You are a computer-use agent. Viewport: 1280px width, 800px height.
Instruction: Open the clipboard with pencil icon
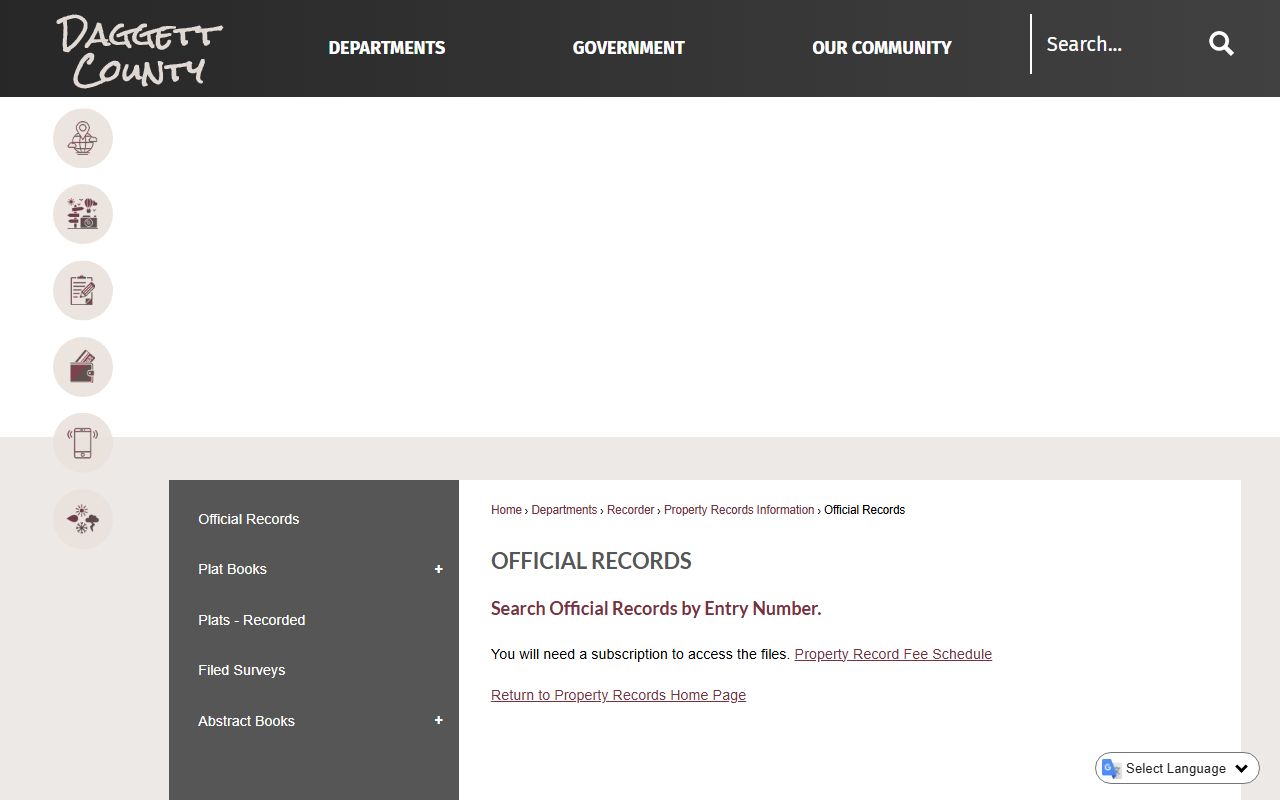coord(83,291)
